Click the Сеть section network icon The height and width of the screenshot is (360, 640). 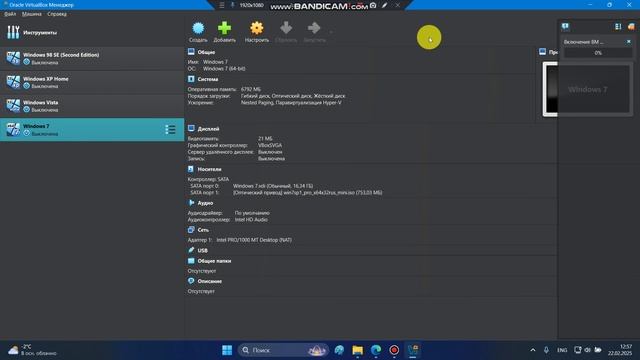point(191,230)
